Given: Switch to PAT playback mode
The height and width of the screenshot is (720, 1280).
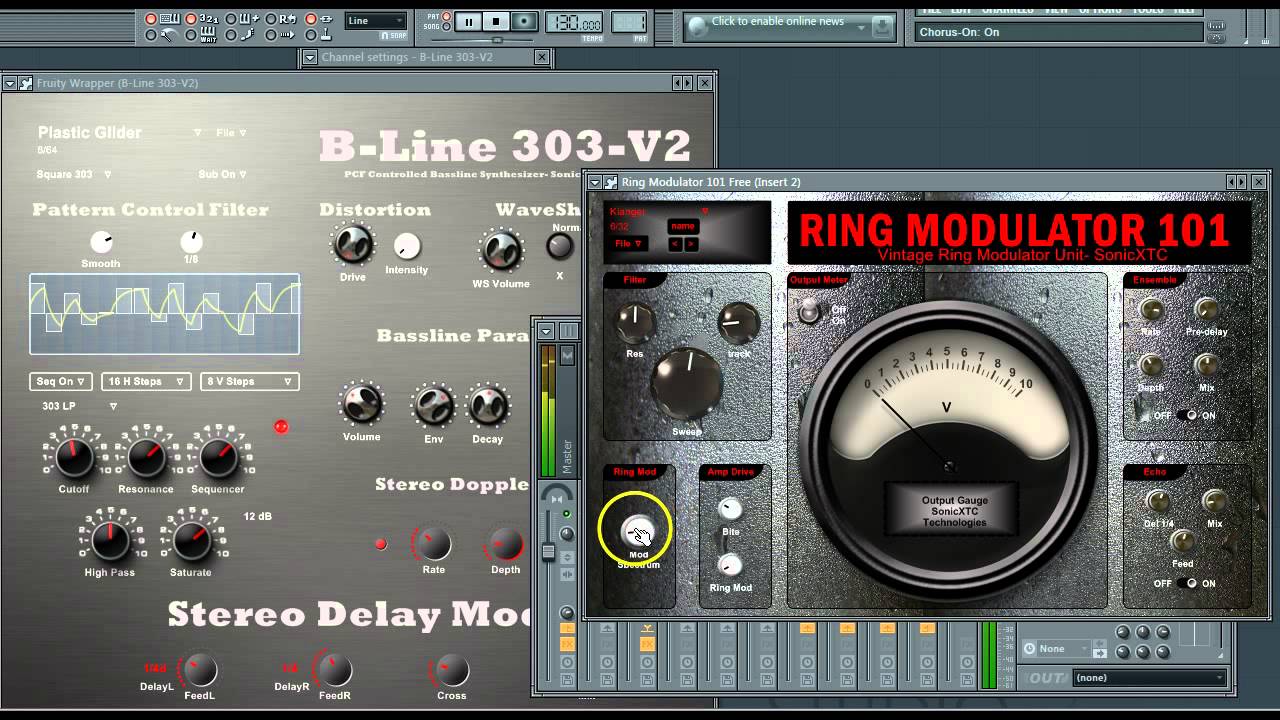Looking at the screenshot, I should point(446,17).
